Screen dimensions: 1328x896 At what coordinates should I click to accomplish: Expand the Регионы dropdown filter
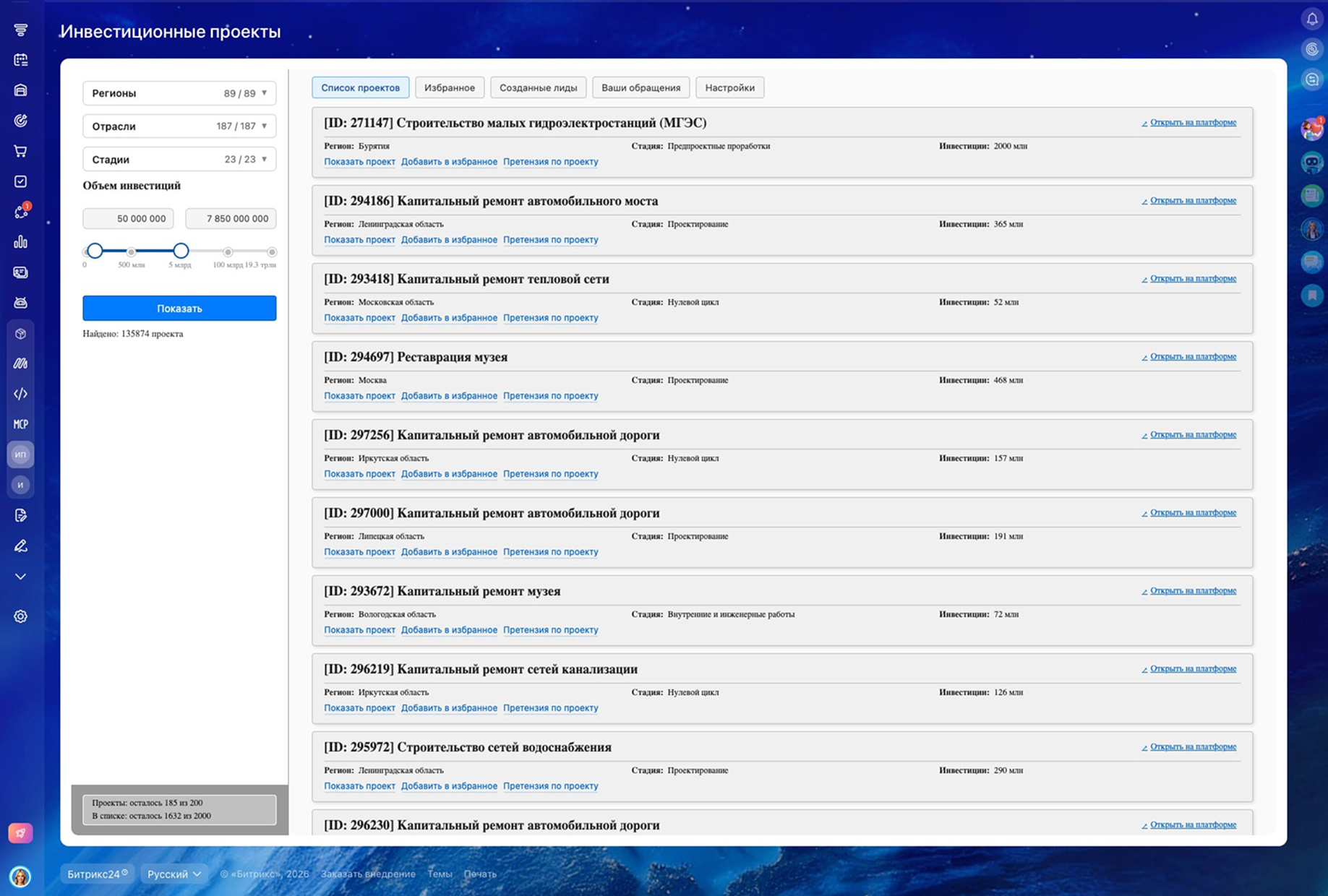[x=179, y=93]
